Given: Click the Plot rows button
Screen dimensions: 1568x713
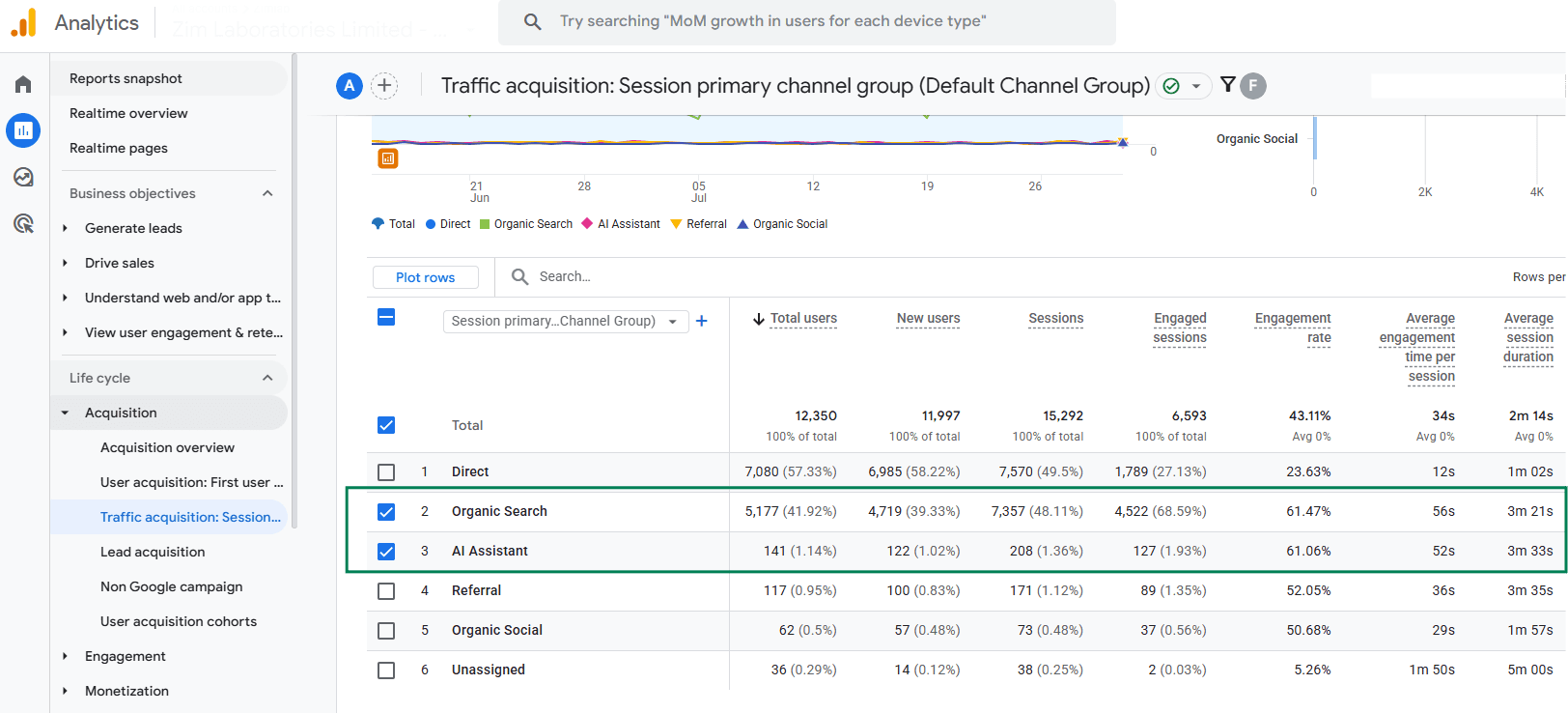Looking at the screenshot, I should 425,277.
